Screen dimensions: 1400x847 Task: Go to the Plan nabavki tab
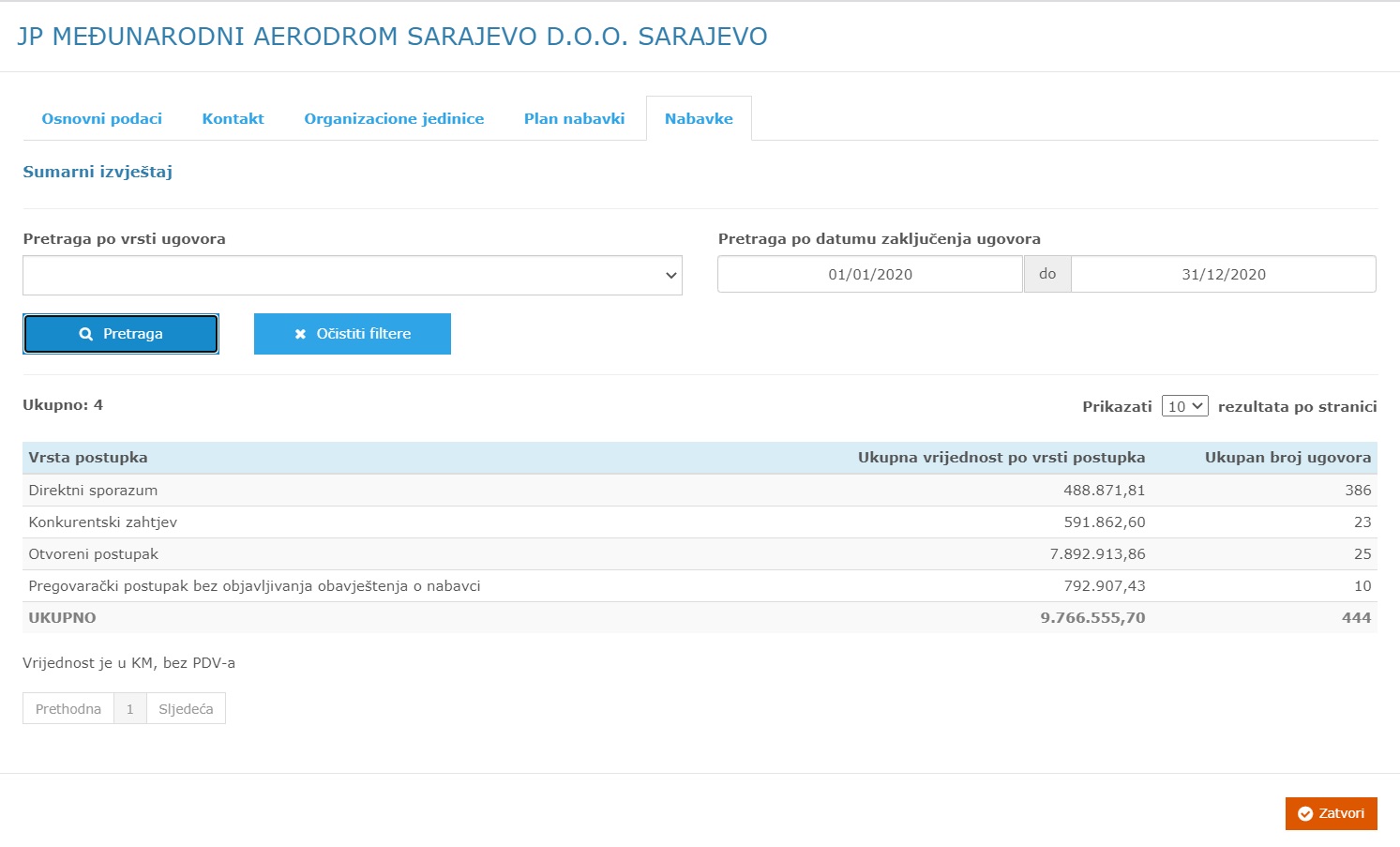pyautogui.click(x=574, y=118)
